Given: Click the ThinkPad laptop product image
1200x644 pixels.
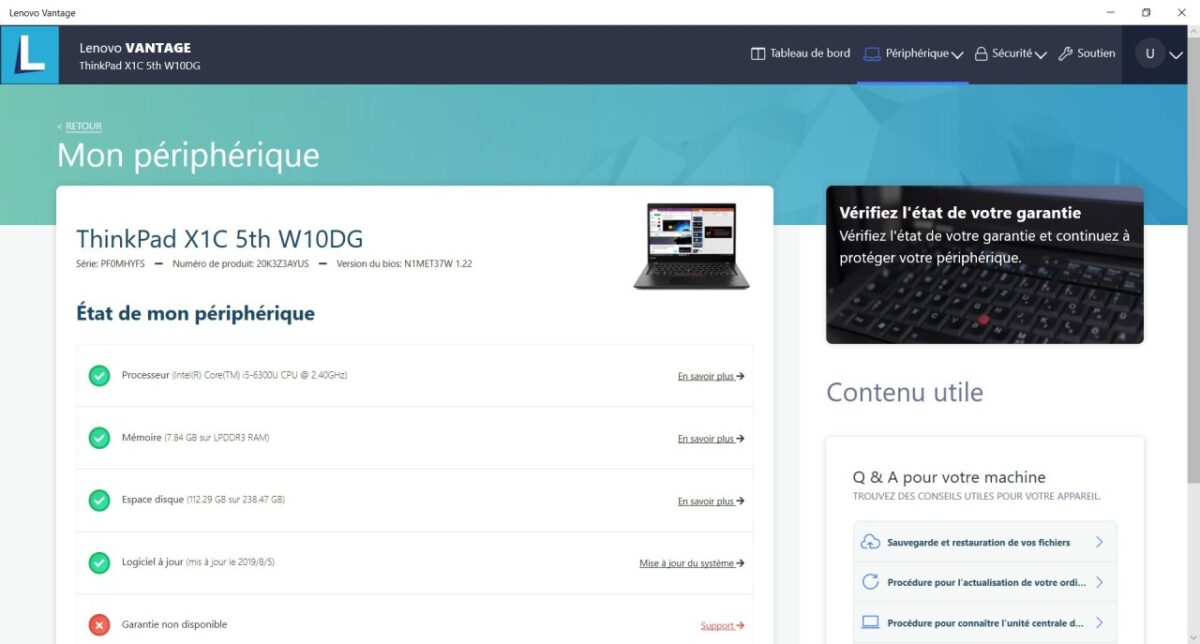Looking at the screenshot, I should [691, 246].
